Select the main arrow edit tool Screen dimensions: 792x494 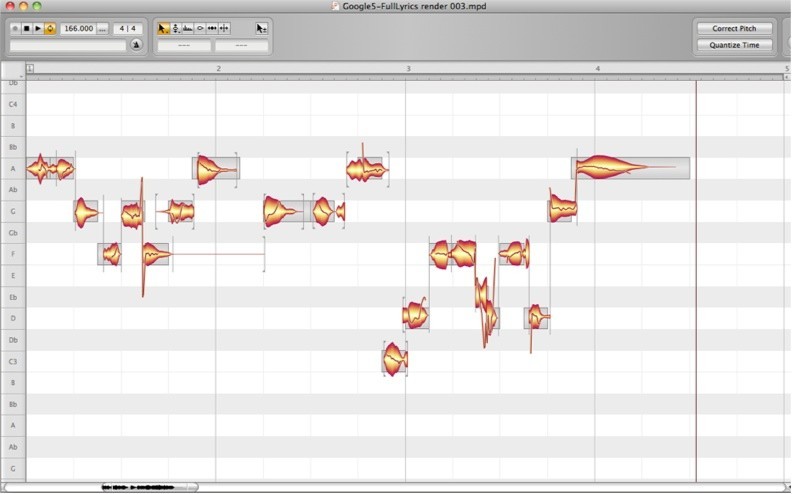pyautogui.click(x=164, y=29)
